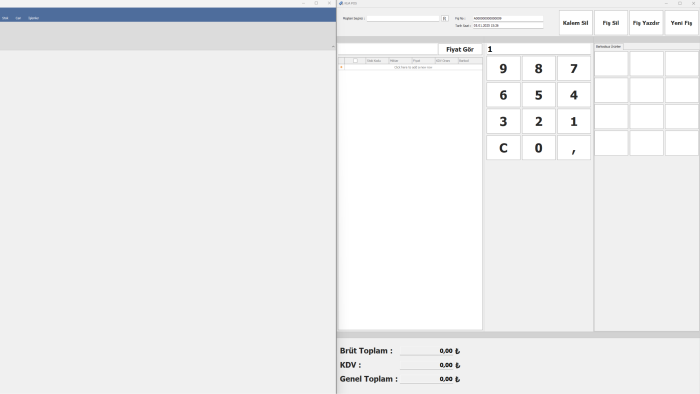Close the left window
Image resolution: width=700 pixels, height=394 pixels.
[329, 3]
